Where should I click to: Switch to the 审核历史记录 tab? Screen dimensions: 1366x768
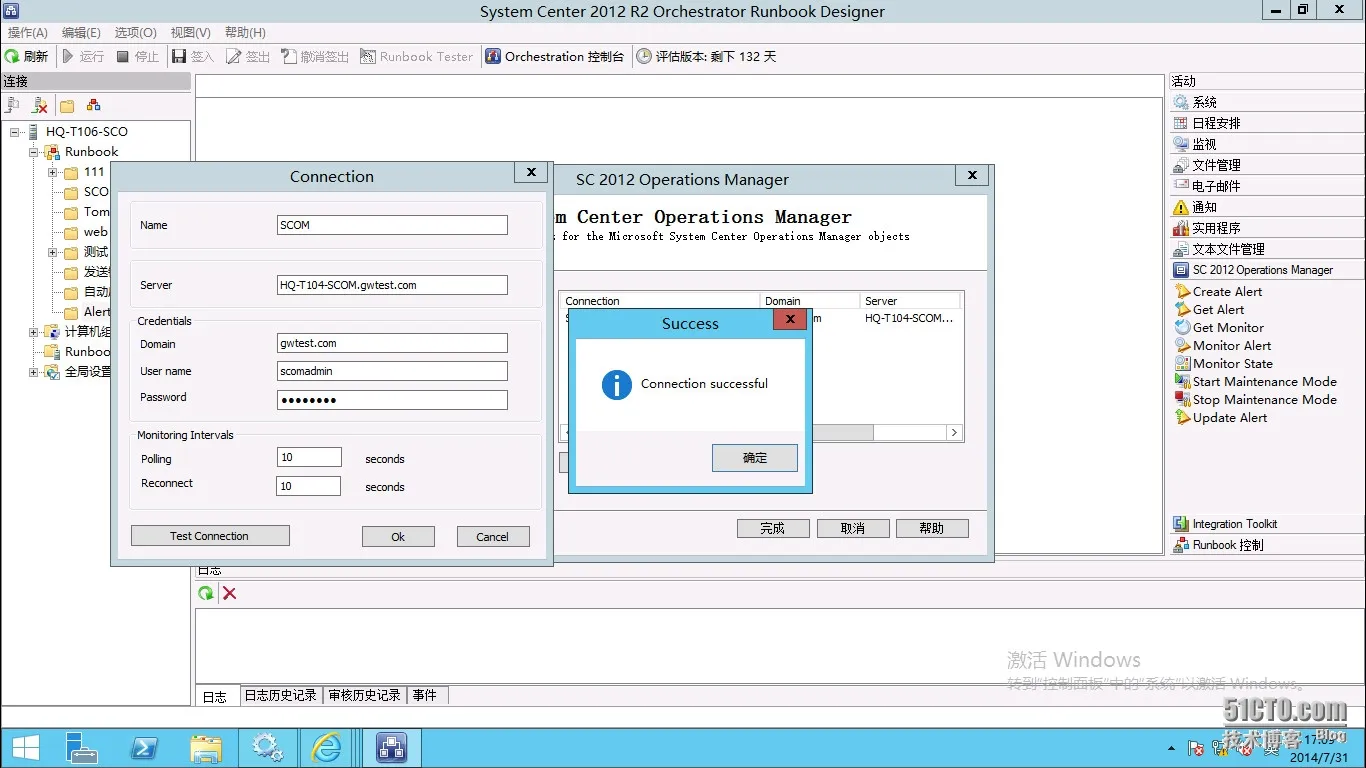[365, 695]
